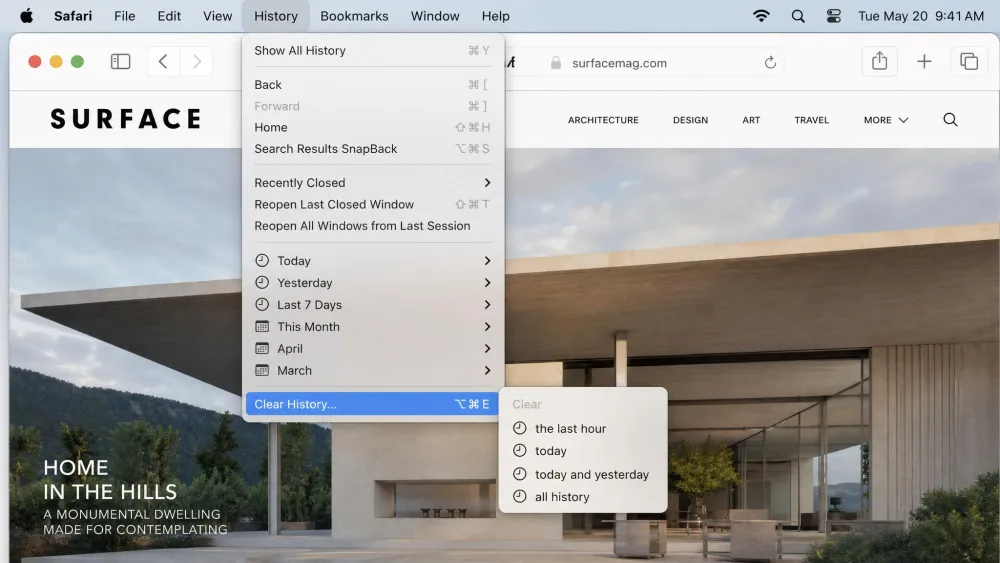Go back with the back arrow
The width and height of the screenshot is (1000, 563).
click(163, 61)
